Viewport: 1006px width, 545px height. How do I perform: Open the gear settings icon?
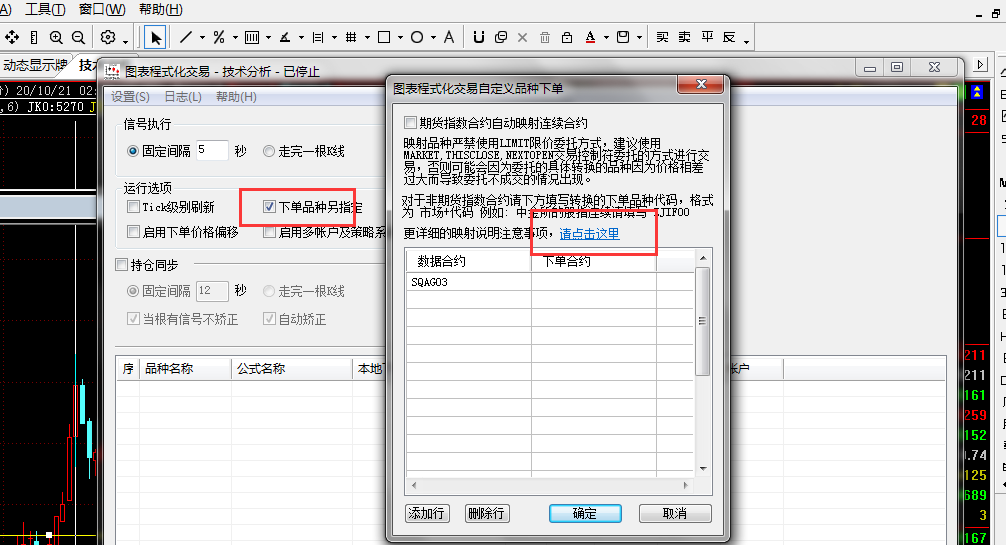click(x=108, y=37)
